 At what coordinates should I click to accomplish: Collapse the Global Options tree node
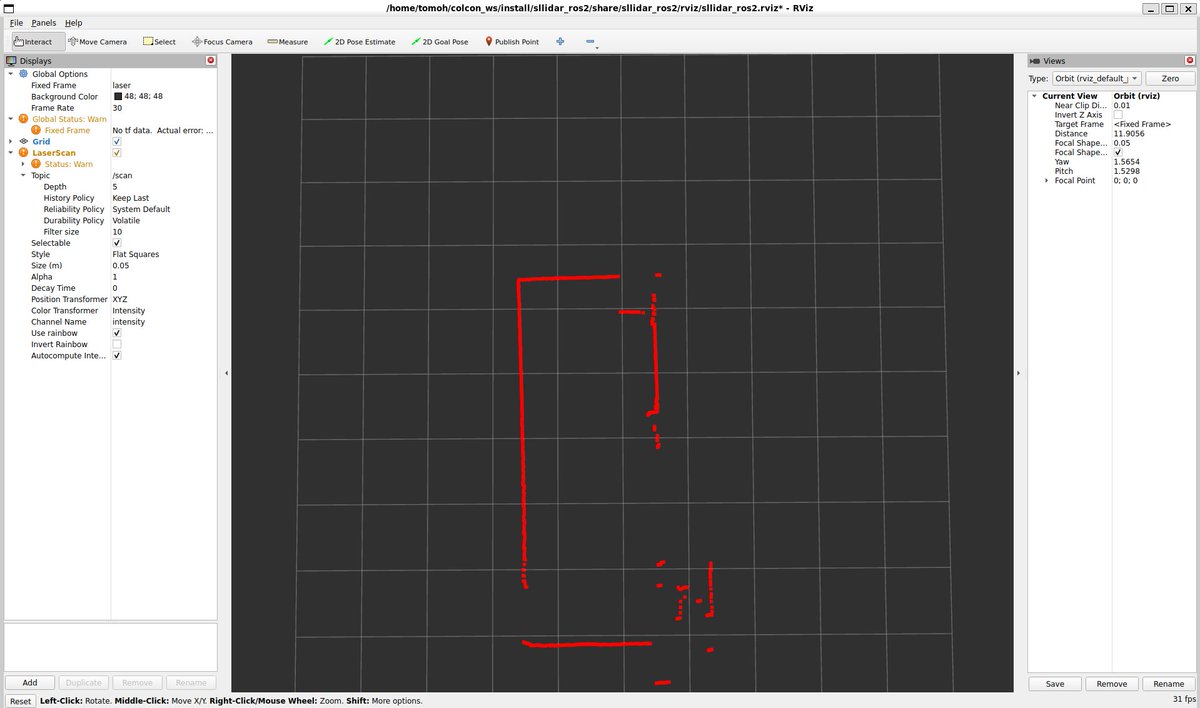coord(11,74)
